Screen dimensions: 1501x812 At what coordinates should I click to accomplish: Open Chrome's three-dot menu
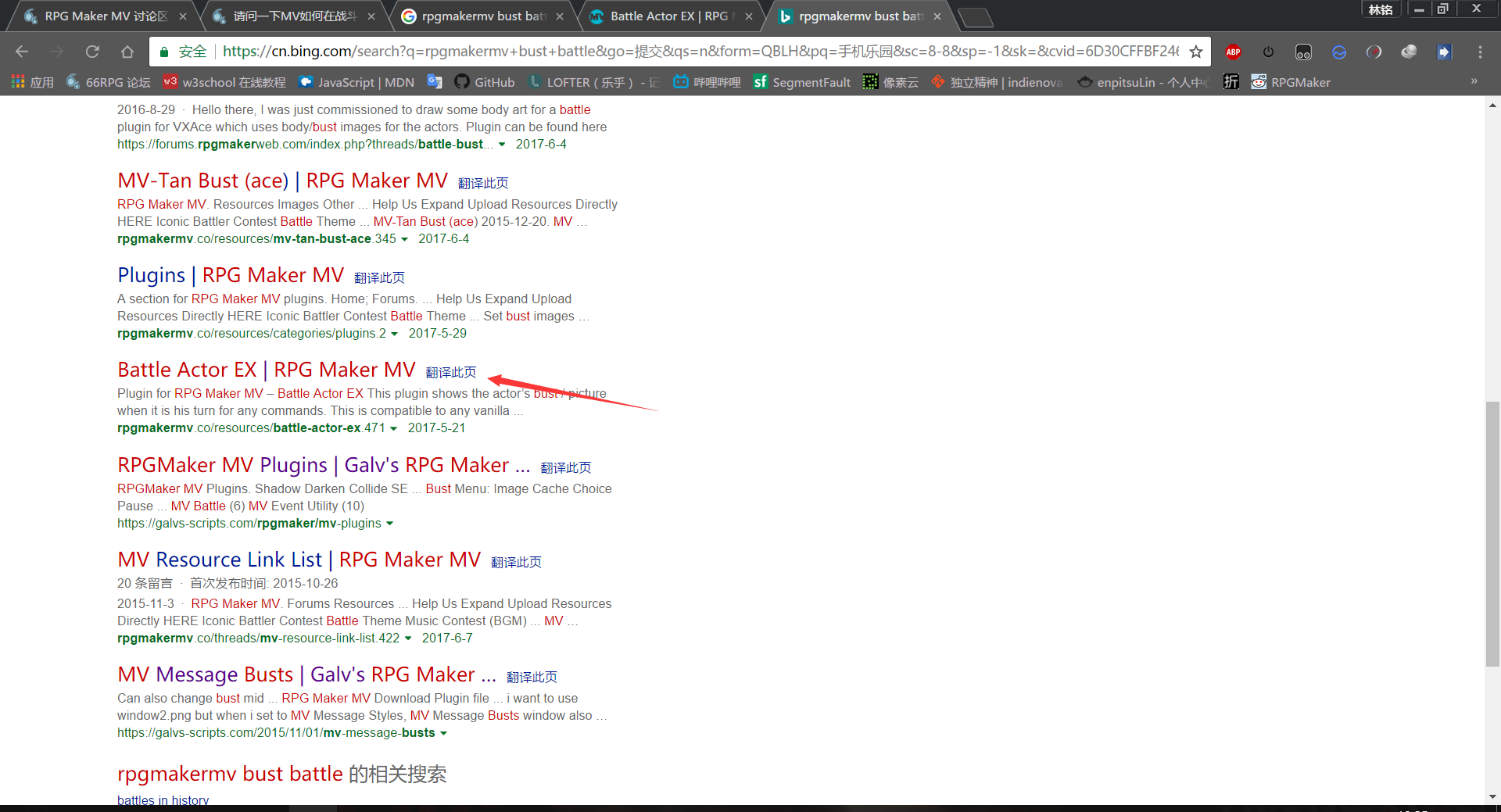[x=1480, y=52]
